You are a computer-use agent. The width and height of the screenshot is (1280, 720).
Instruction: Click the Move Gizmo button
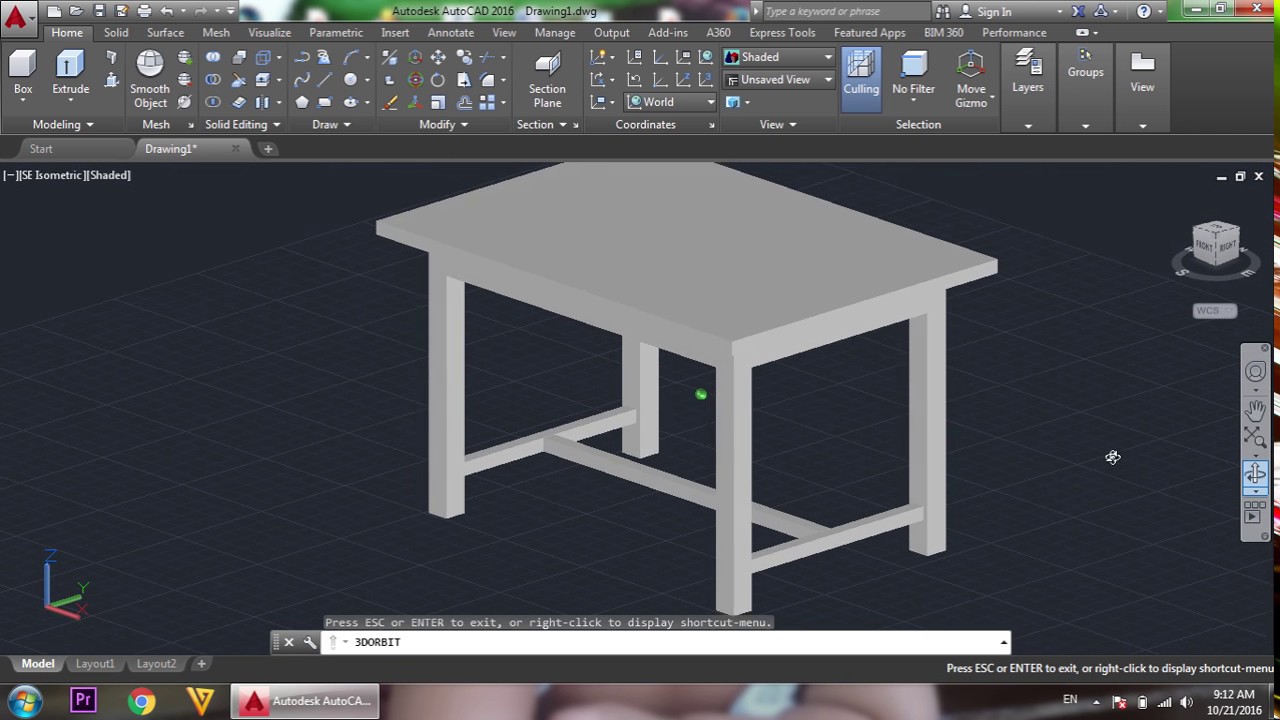tap(971, 80)
